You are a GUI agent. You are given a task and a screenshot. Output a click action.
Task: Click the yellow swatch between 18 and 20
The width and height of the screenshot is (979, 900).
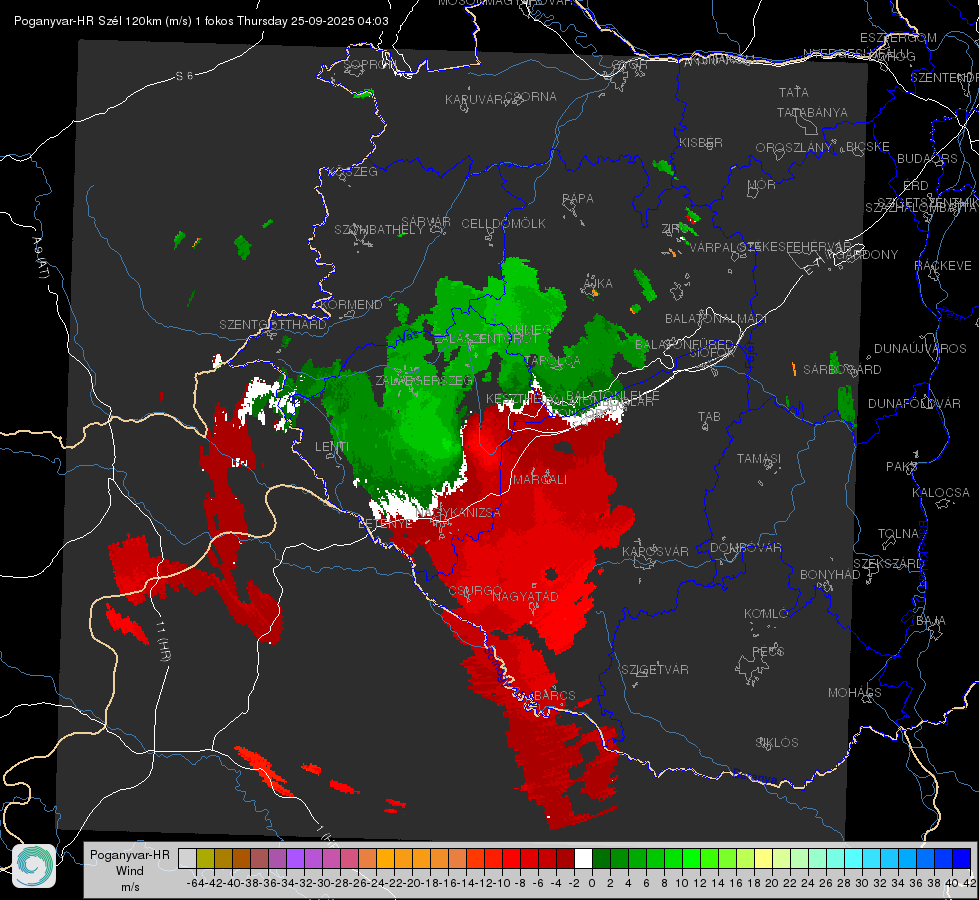(x=763, y=858)
